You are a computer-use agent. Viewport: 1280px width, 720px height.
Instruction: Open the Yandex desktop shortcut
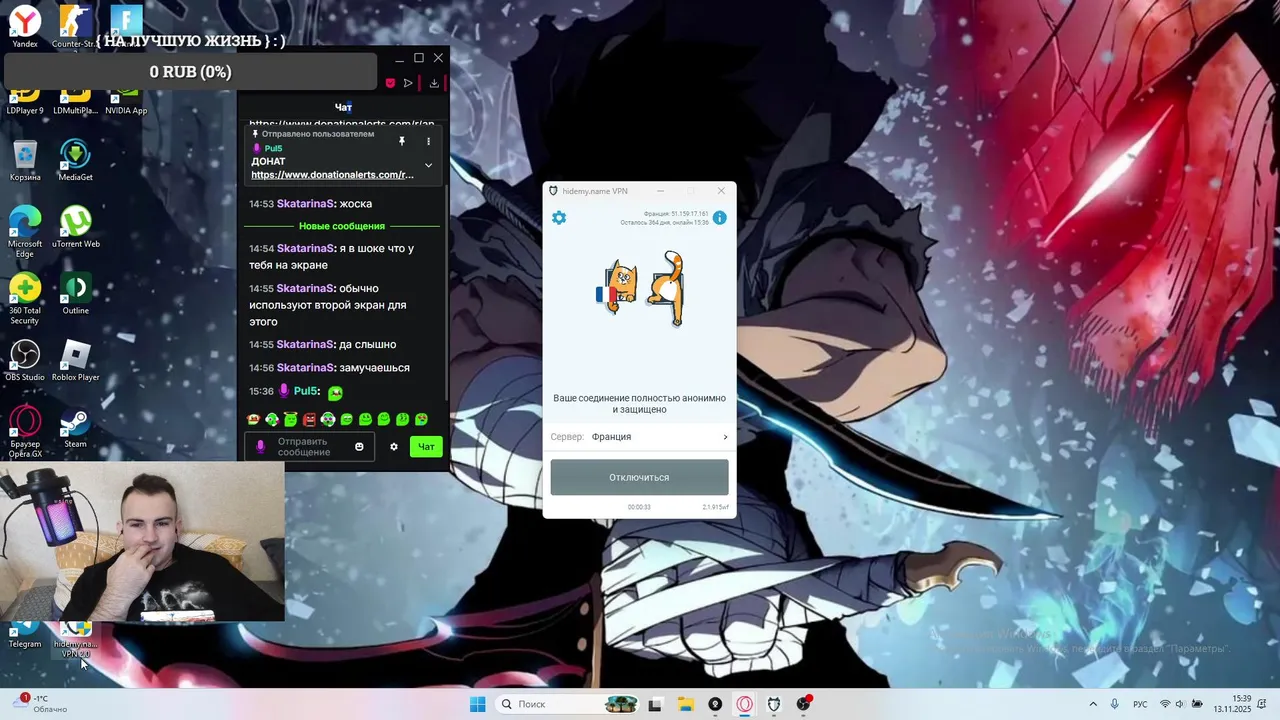click(25, 26)
